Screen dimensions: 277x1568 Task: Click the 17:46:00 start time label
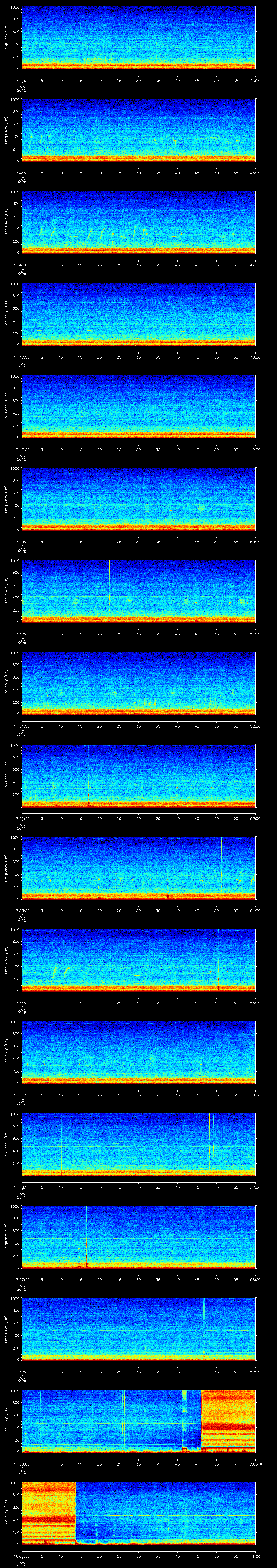click(21, 265)
